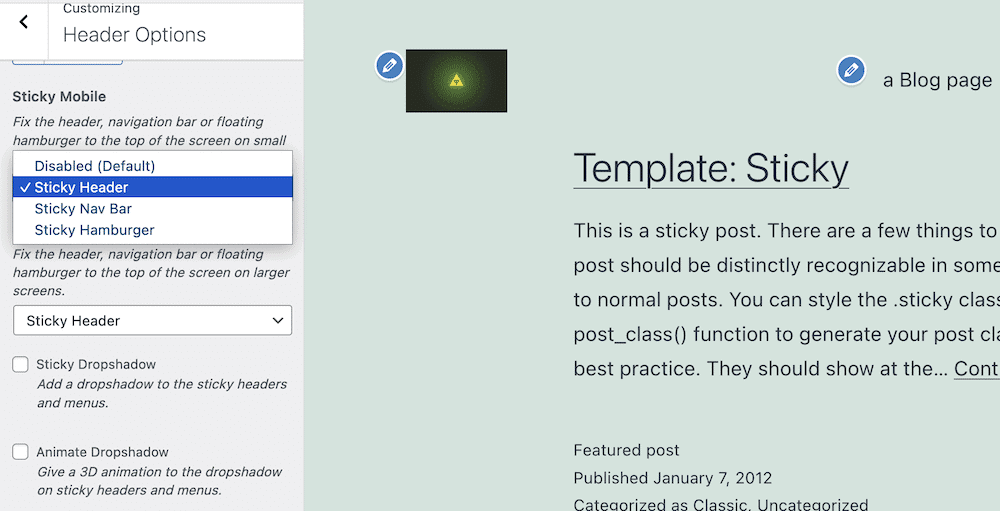The image size is (1000, 511).
Task: Pick the Sticky Hamburger option
Action: 94,230
